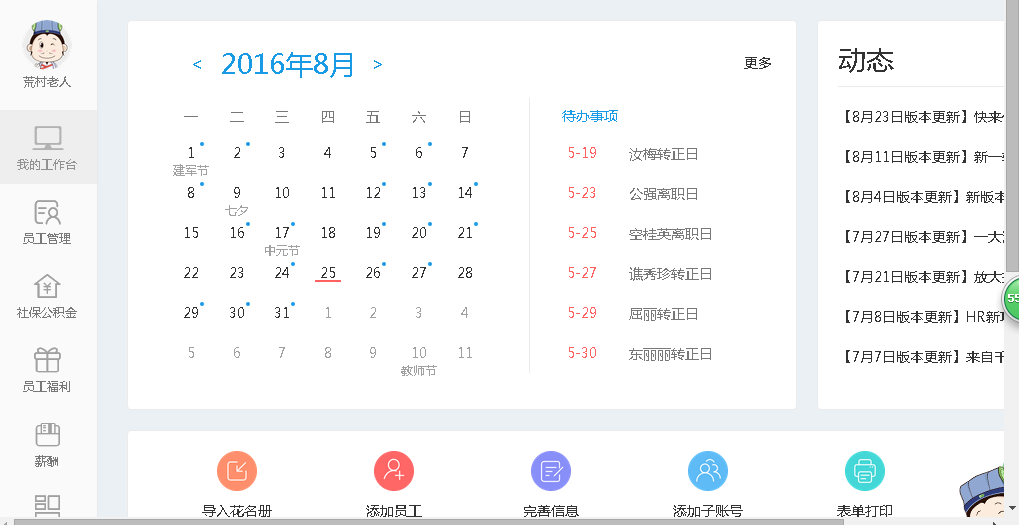Click the green floating bubble at right edge
The height and width of the screenshot is (525, 1019).
[x=1011, y=299]
